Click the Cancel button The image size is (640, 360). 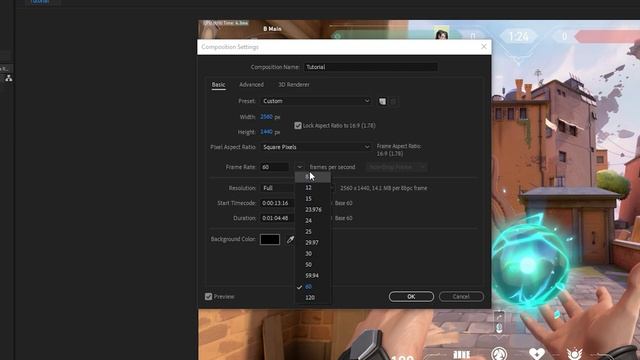pyautogui.click(x=461, y=297)
